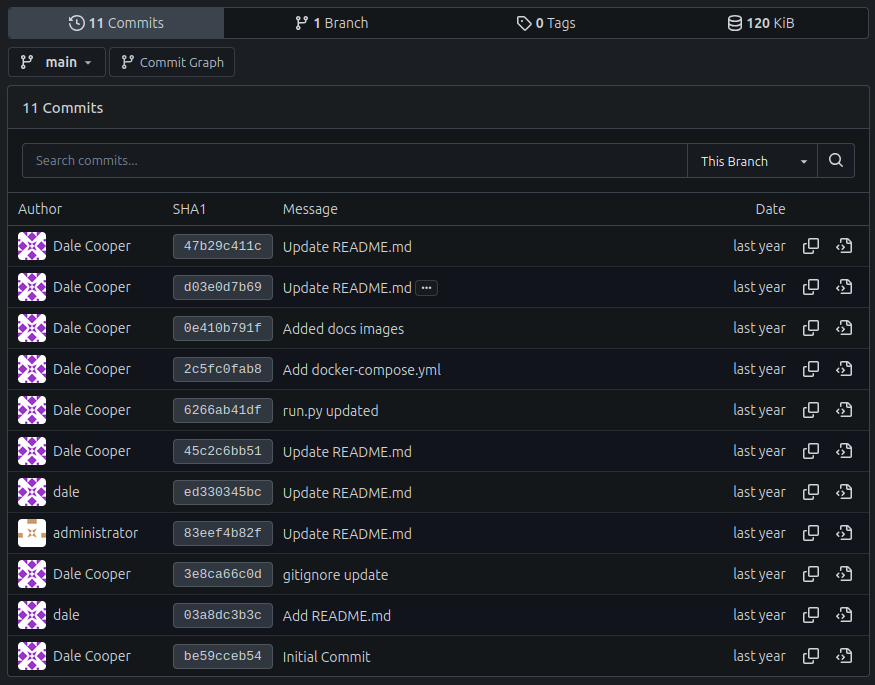Open commit SHA 6266ab41df
Viewport: 875px width, 685px height.
point(223,410)
